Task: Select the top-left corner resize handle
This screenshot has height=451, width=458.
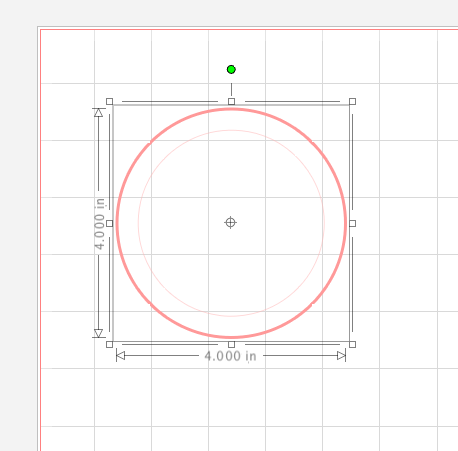Action: click(109, 101)
